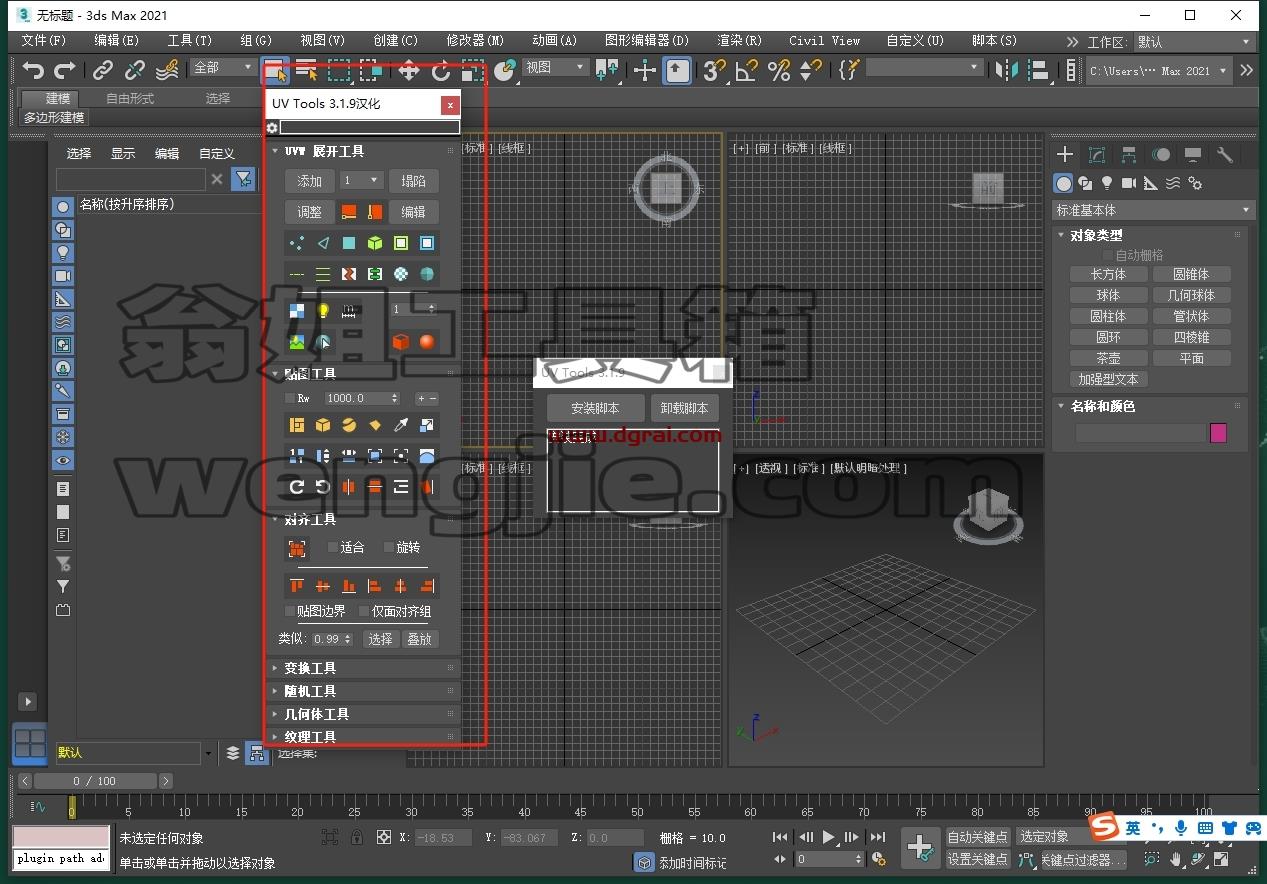Open Edit Named Selection Sets icon

click(x=849, y=70)
